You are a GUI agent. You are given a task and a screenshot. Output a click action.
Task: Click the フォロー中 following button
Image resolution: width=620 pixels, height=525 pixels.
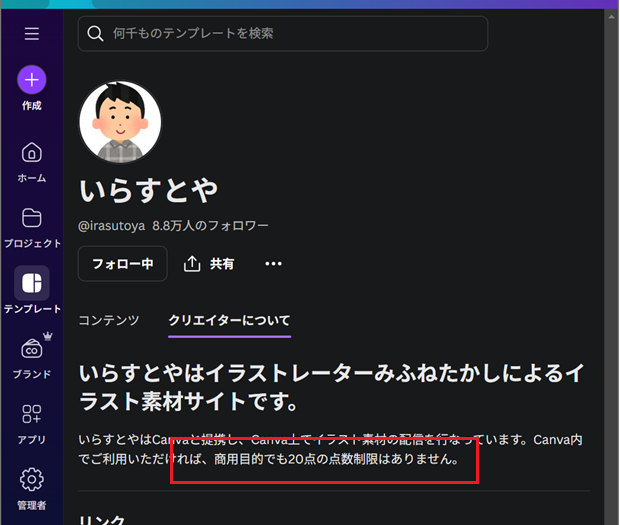click(x=123, y=264)
